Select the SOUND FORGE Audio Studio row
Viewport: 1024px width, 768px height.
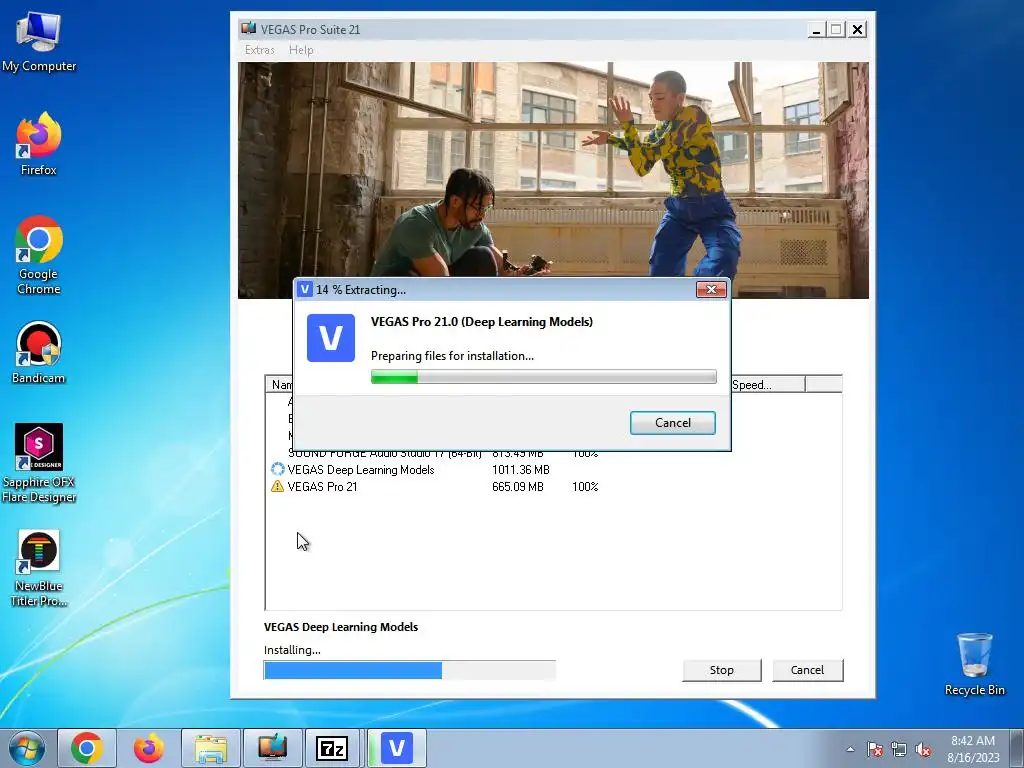553,454
